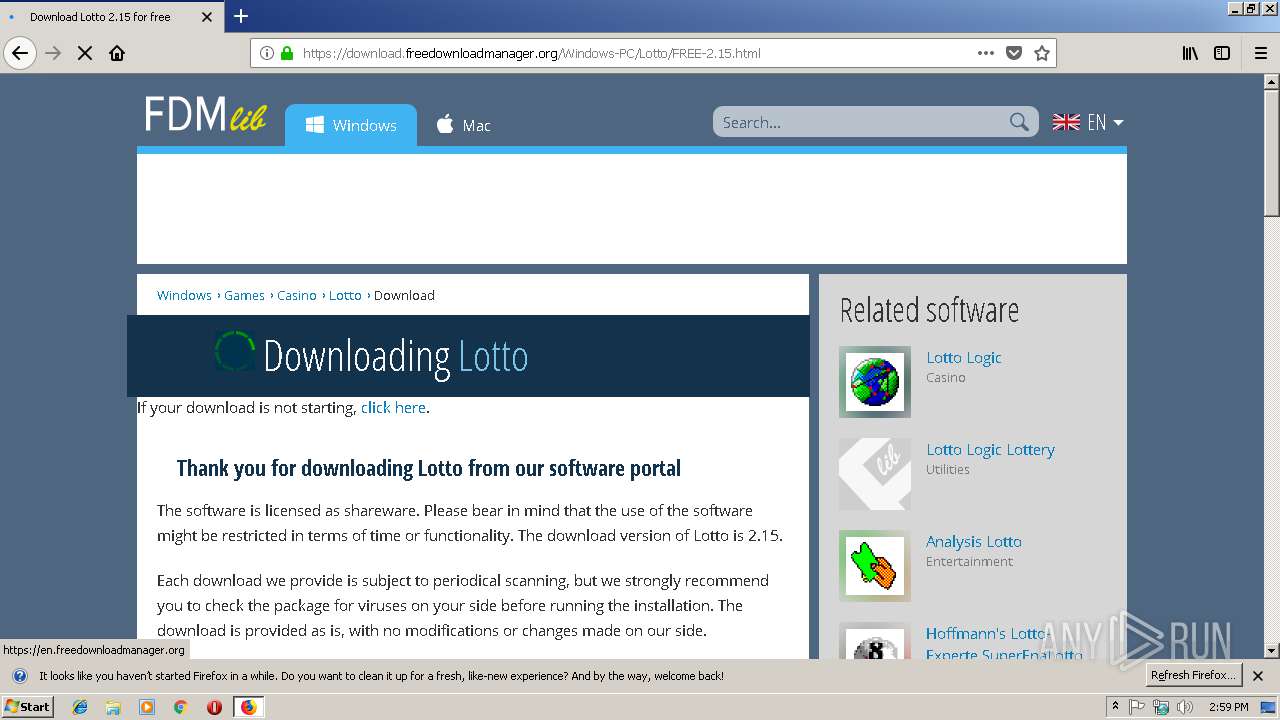
Task: Open the Opera taskbar icon
Action: (x=214, y=707)
